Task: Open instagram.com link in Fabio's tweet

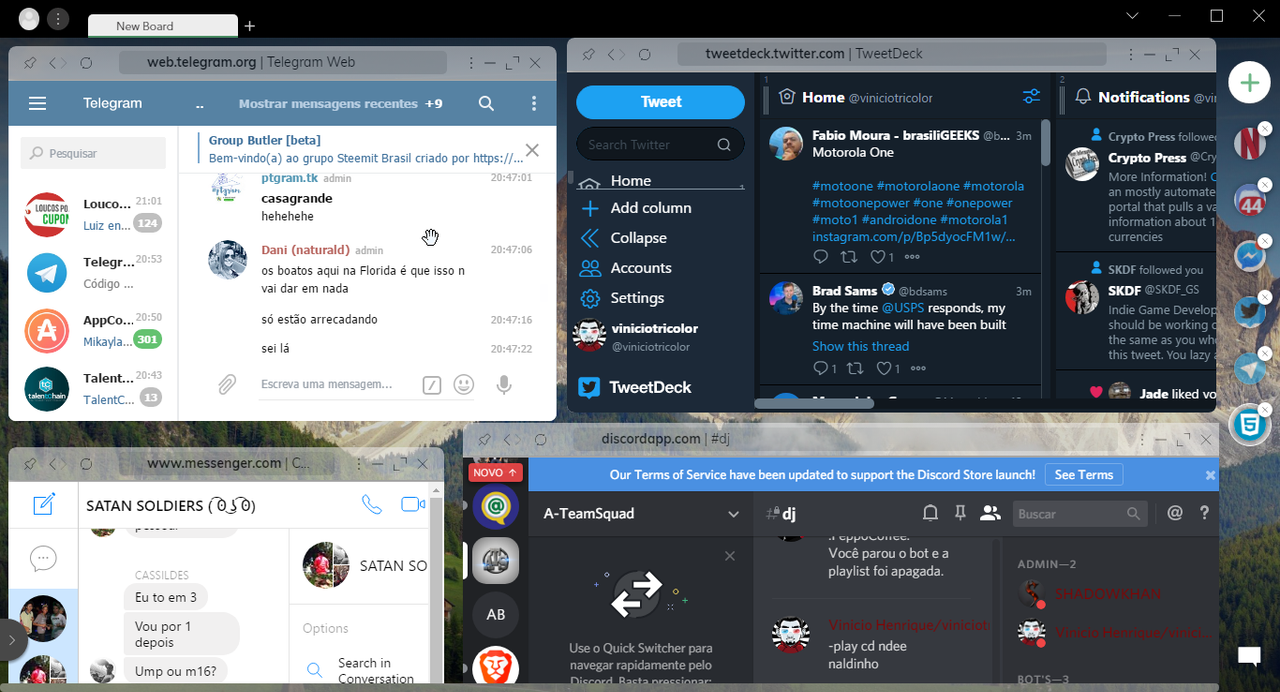Action: coord(914,237)
